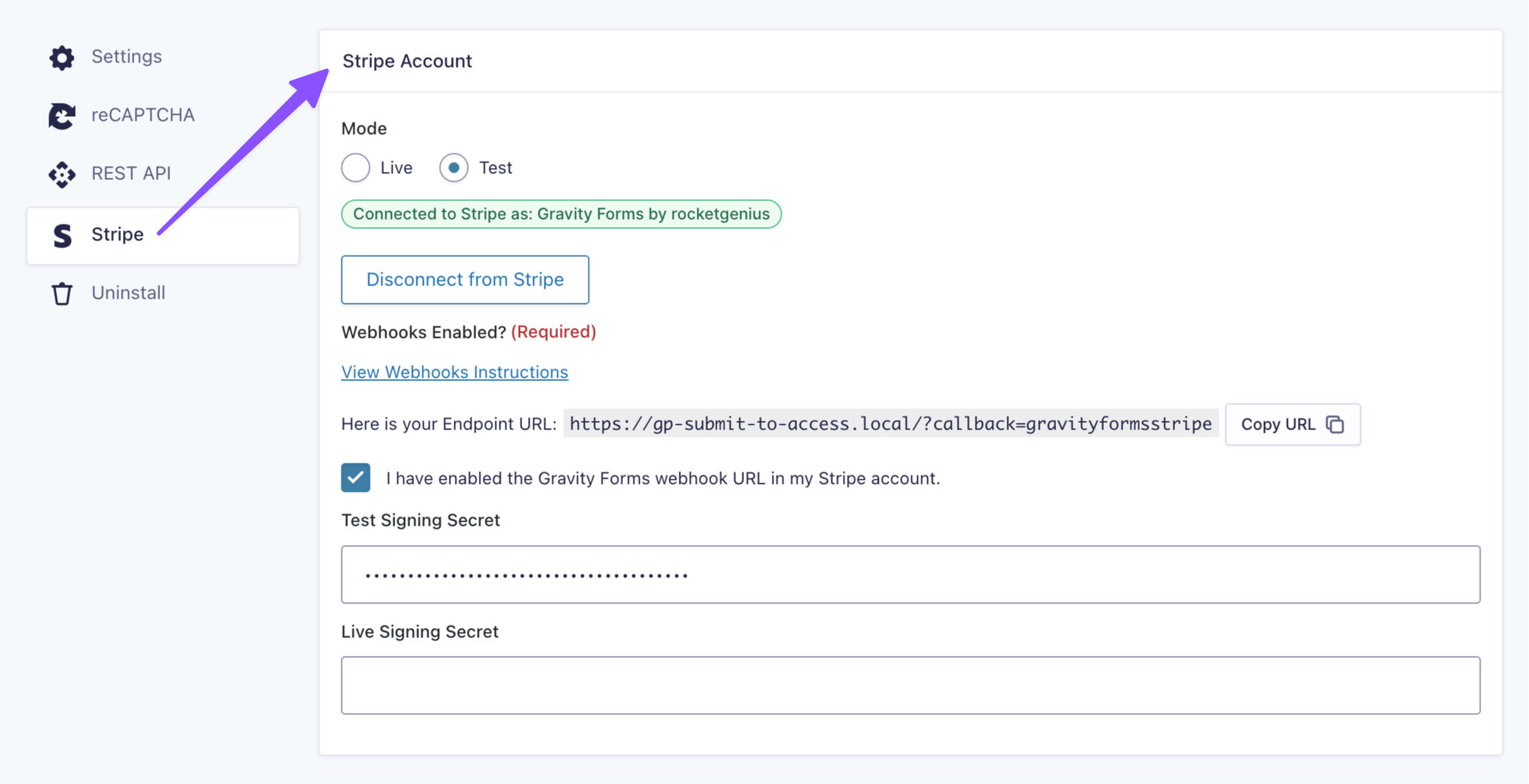
Task: Click the Settings gear icon
Action: point(62,58)
